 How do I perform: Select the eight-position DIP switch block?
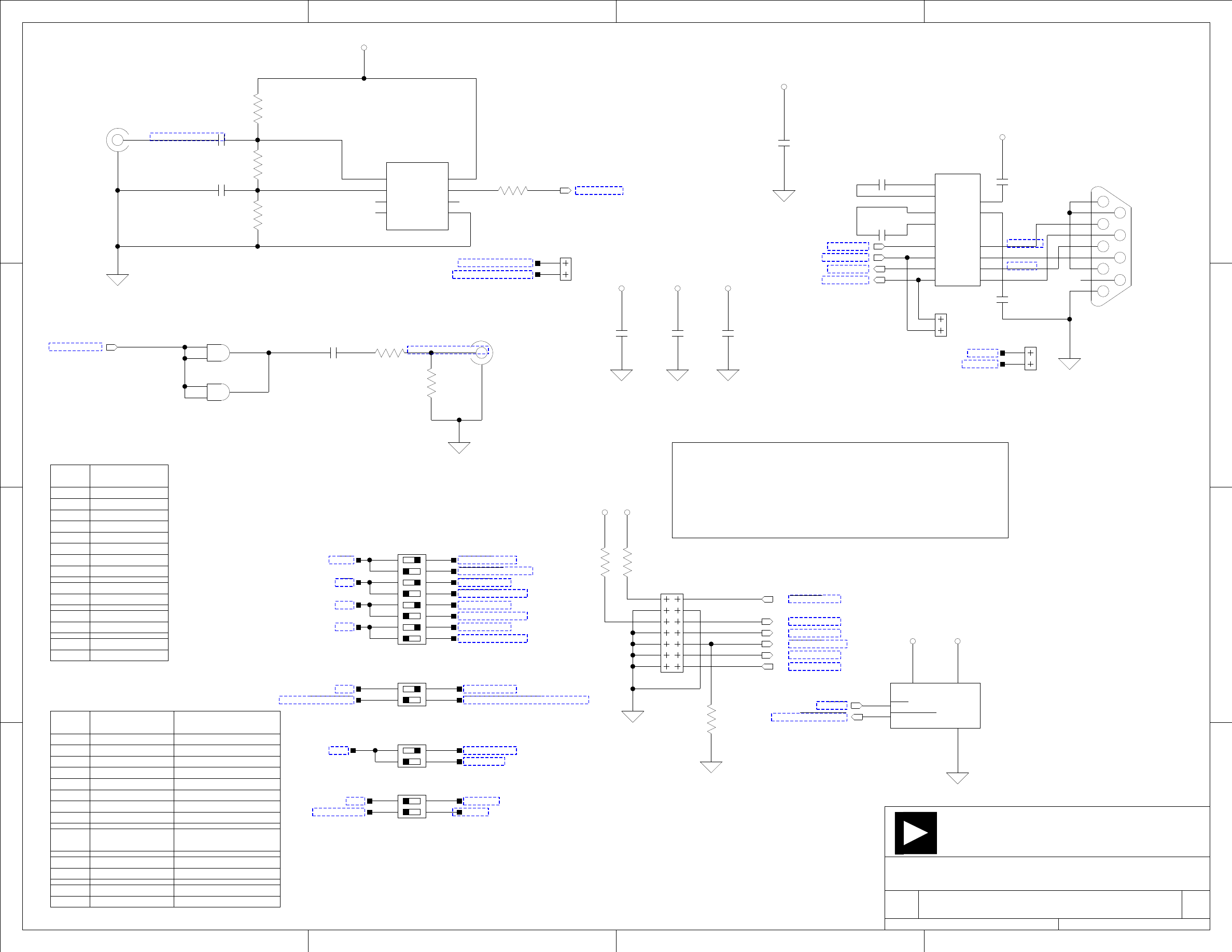pos(412,599)
